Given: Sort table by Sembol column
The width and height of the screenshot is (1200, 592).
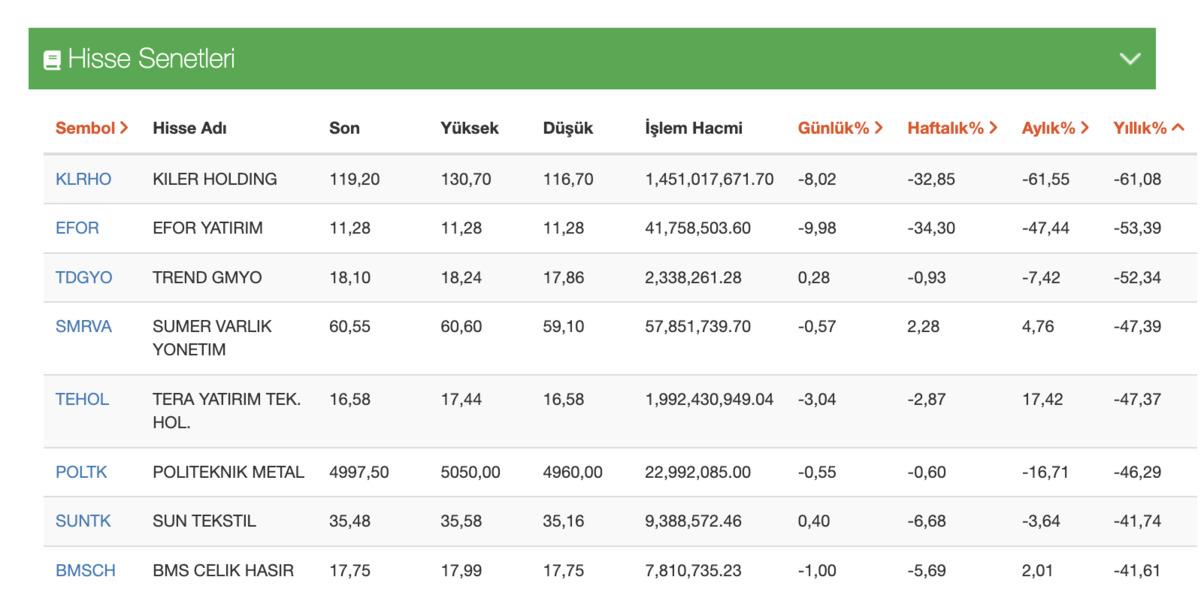Looking at the screenshot, I should coord(92,128).
